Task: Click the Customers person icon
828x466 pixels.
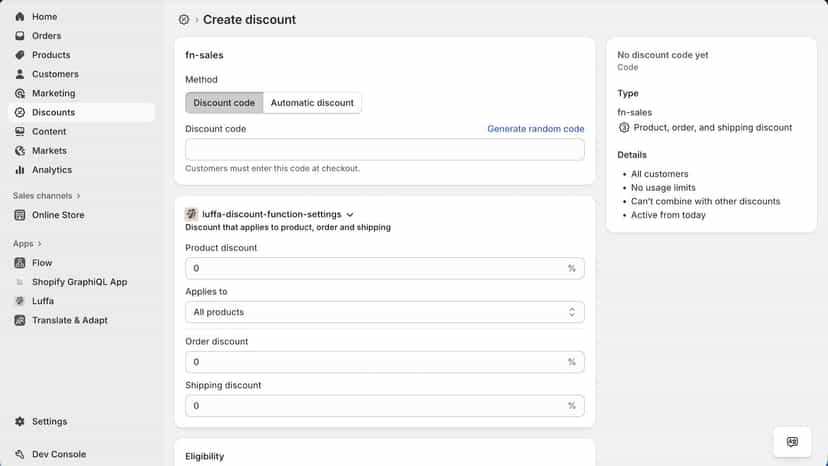Action: click(x=20, y=74)
